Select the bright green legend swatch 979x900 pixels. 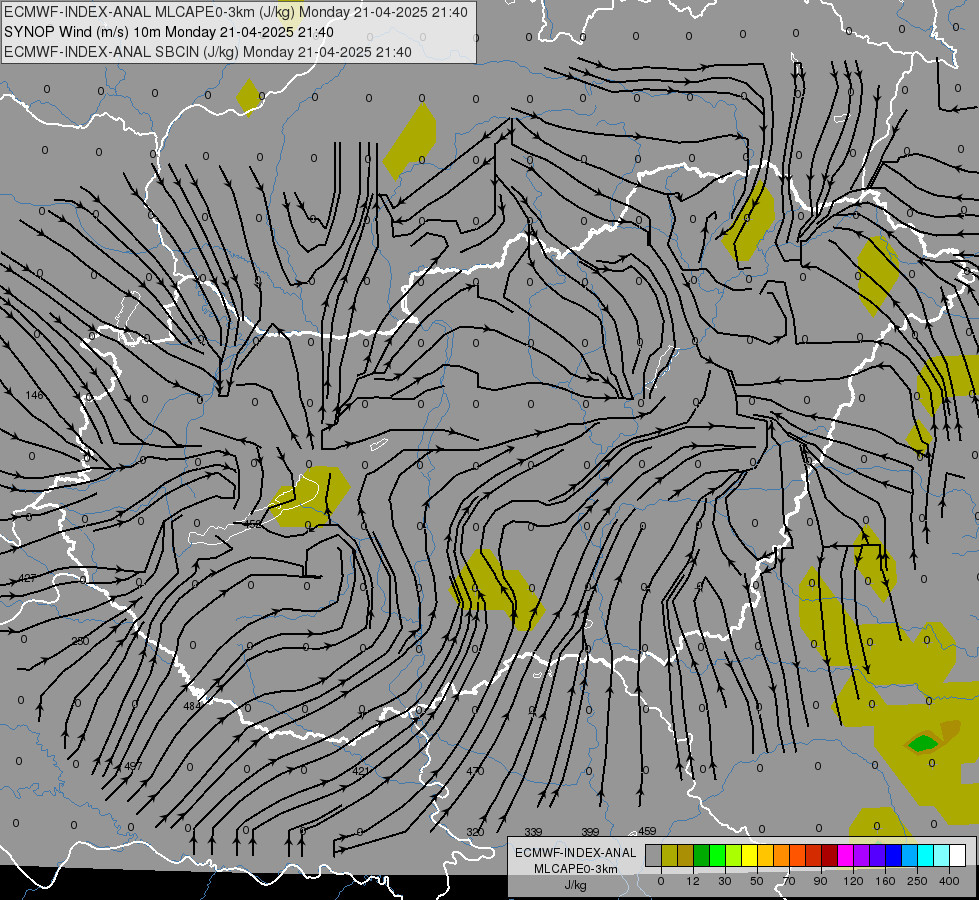tap(717, 856)
